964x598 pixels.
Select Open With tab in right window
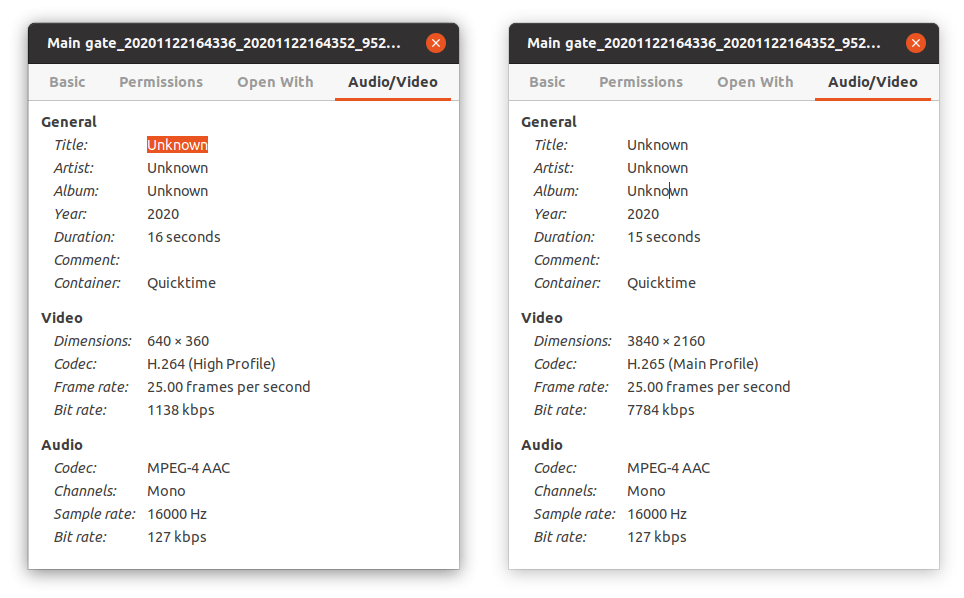755,82
